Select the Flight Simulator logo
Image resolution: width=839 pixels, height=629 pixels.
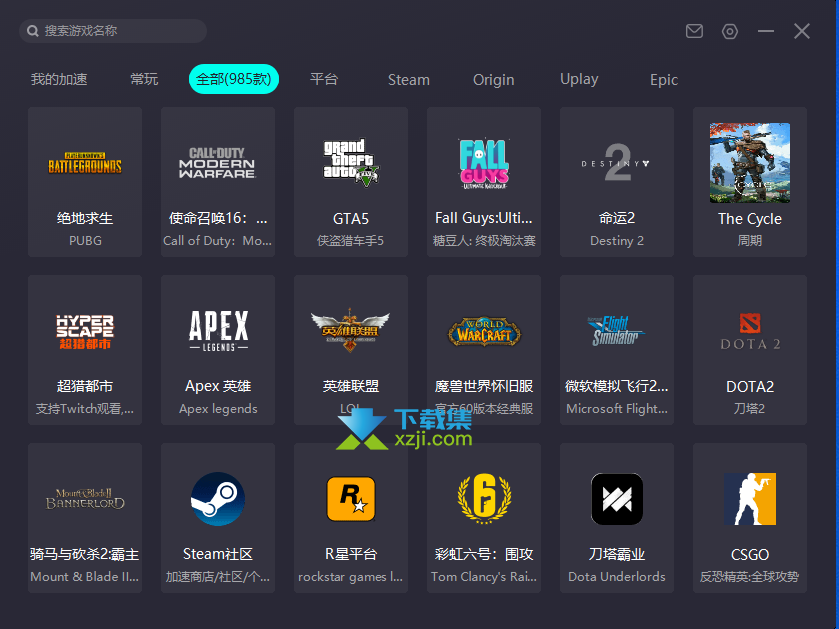(615, 331)
